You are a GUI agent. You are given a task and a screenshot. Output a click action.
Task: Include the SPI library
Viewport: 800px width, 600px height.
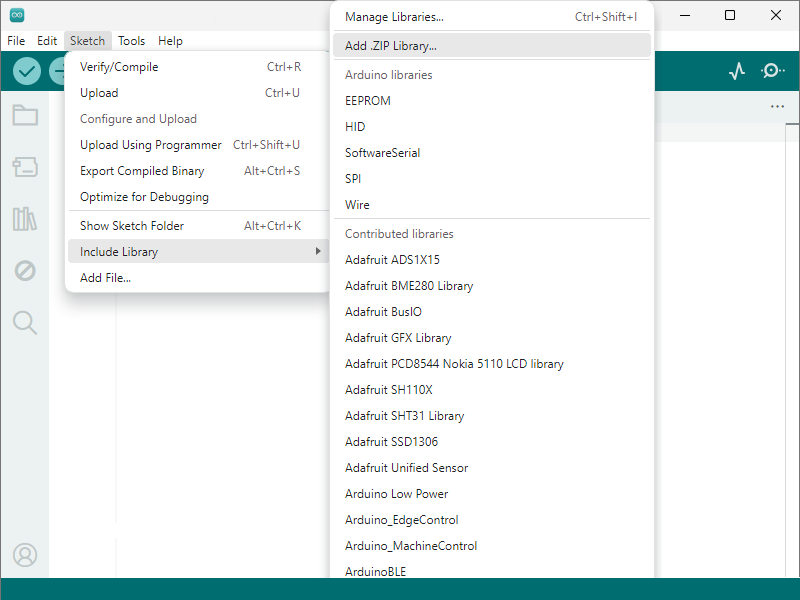click(x=492, y=179)
